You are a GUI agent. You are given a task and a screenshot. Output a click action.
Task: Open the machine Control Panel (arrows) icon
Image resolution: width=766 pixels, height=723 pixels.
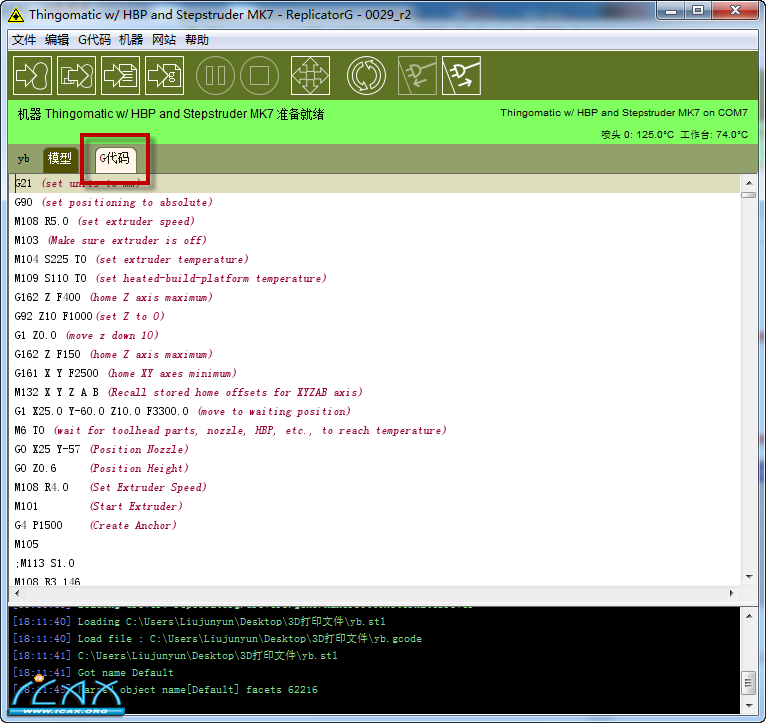pos(310,76)
